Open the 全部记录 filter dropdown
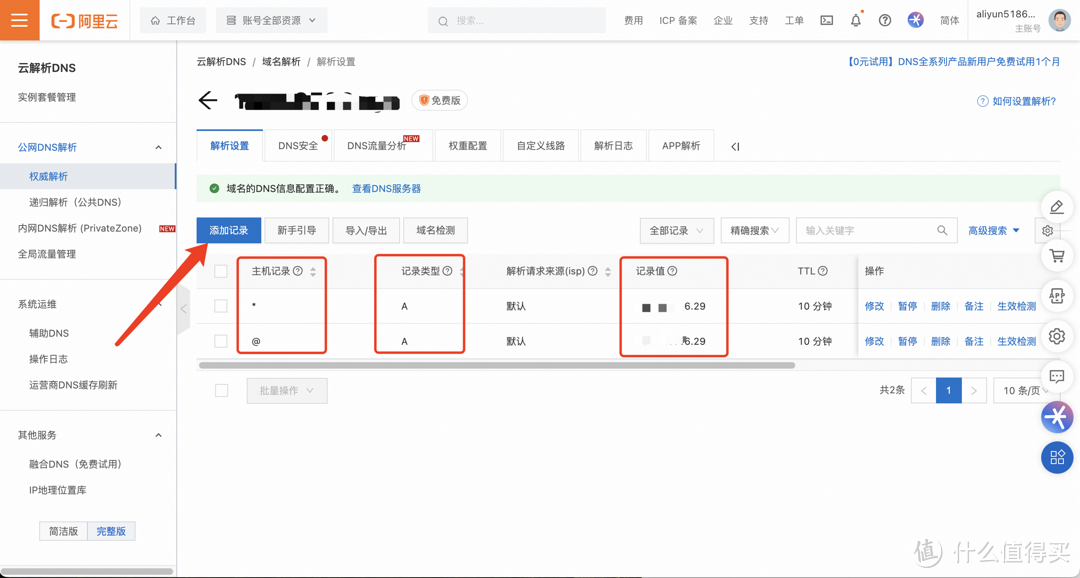Viewport: 1080px width, 578px height. 678,230
